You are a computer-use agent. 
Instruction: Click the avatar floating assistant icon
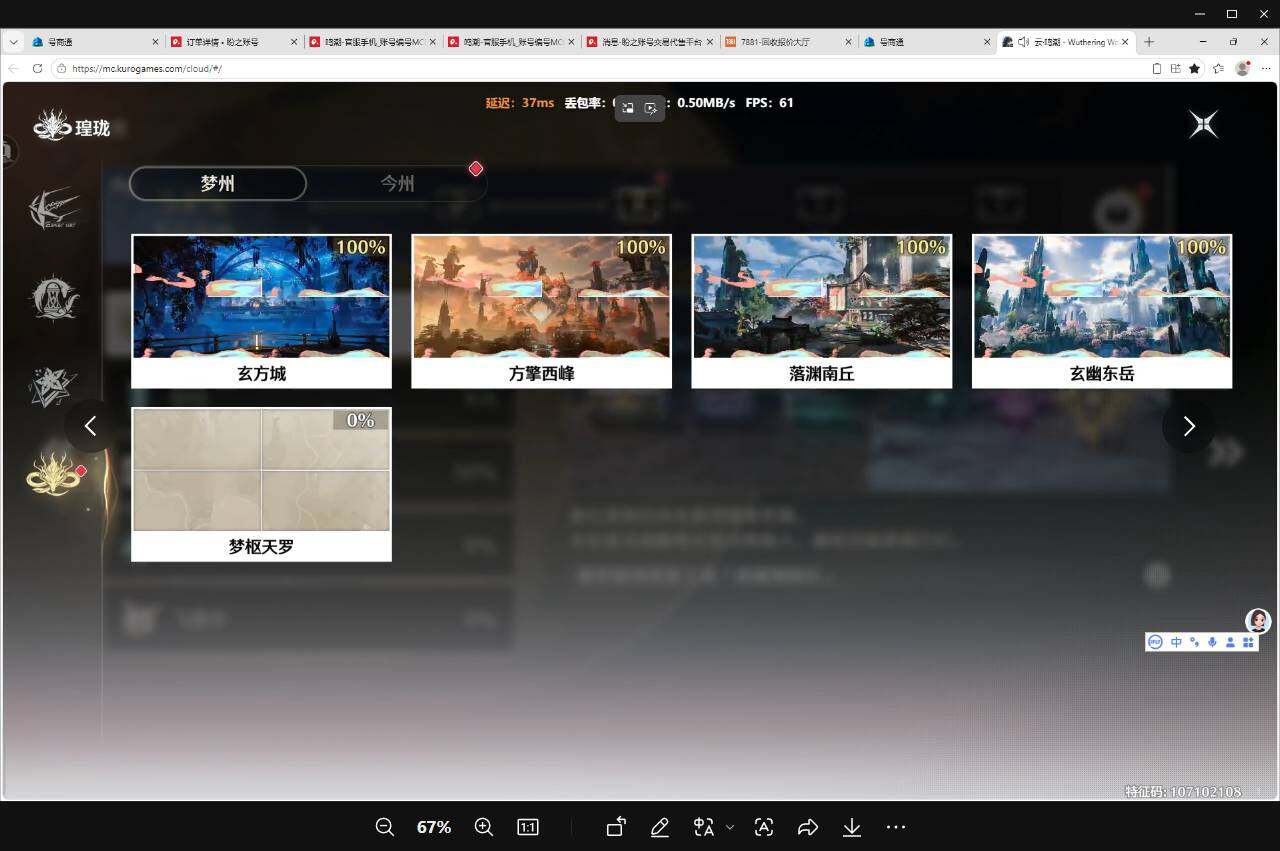point(1258,621)
